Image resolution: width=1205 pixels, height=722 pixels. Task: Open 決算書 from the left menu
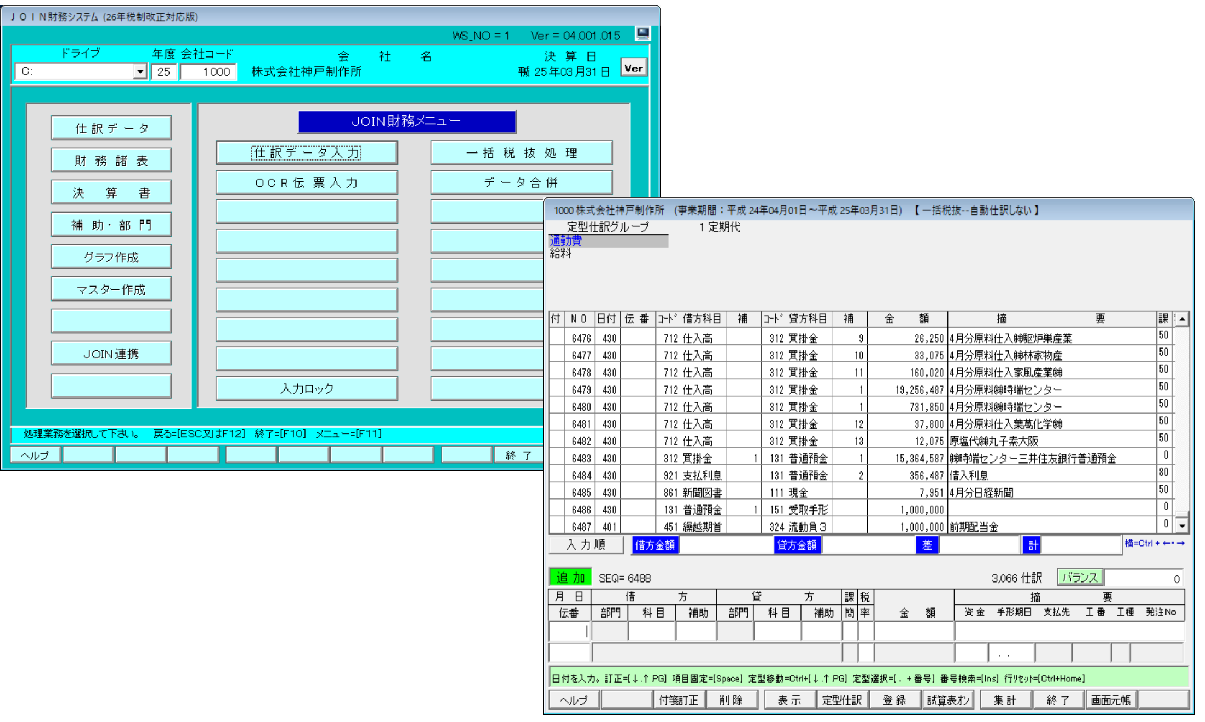(x=112, y=192)
